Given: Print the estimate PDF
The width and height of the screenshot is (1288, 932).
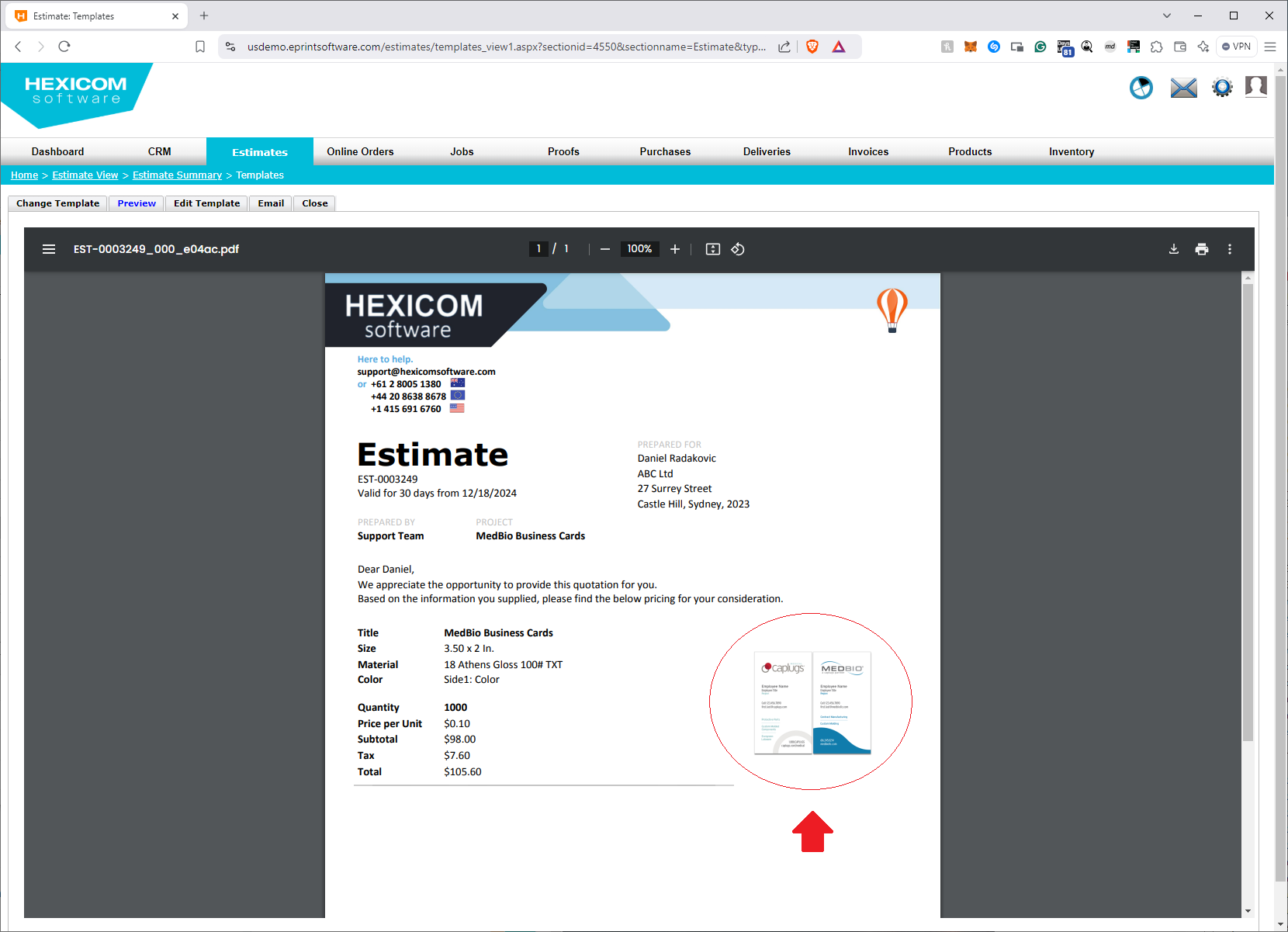Looking at the screenshot, I should (x=1202, y=249).
